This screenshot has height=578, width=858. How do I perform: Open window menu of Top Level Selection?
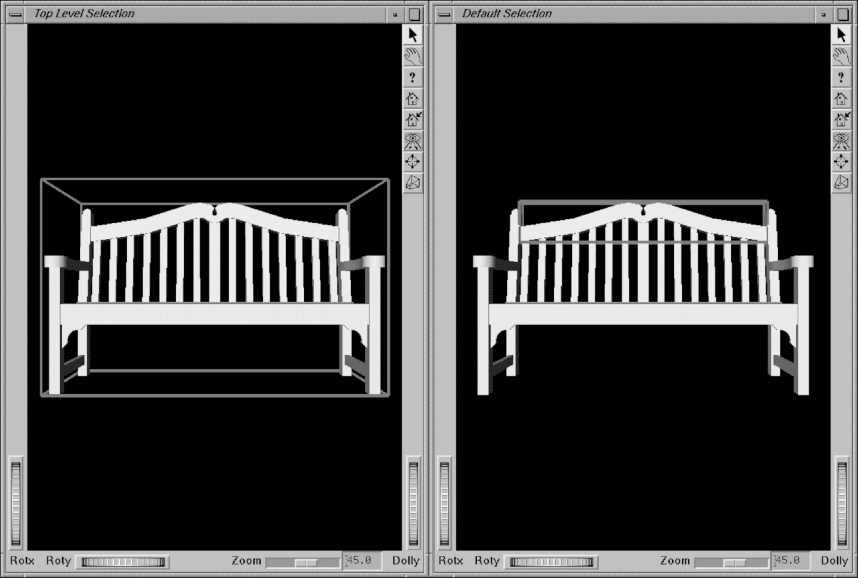(15, 14)
